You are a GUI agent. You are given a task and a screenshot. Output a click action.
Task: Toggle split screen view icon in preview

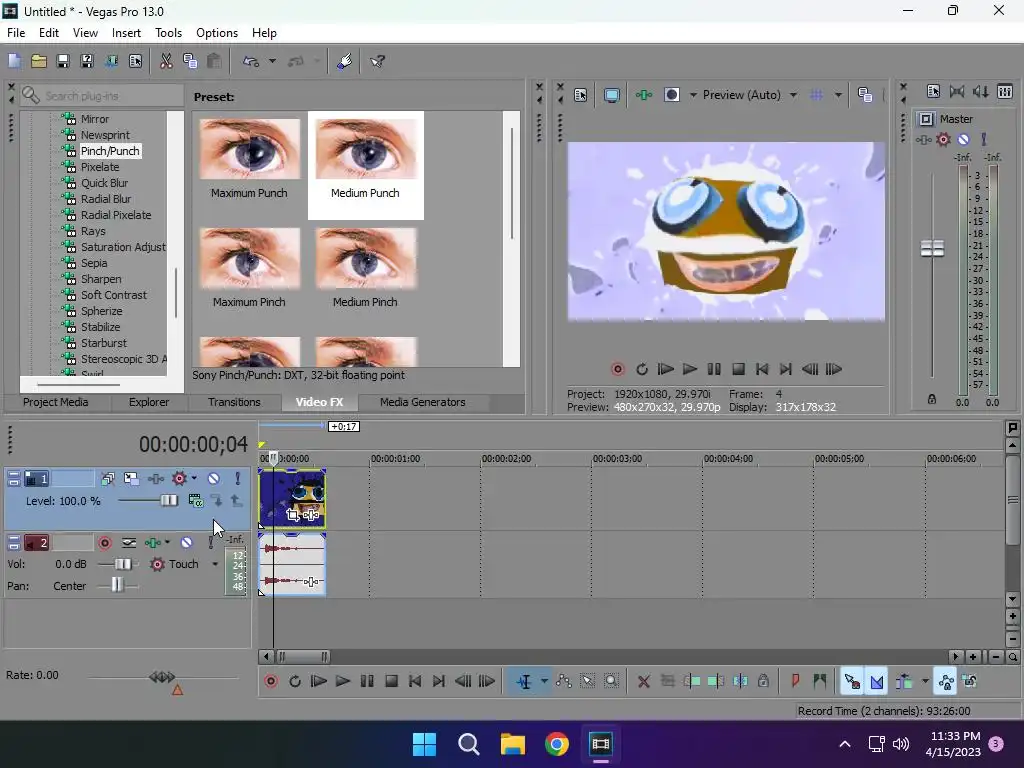click(672, 95)
